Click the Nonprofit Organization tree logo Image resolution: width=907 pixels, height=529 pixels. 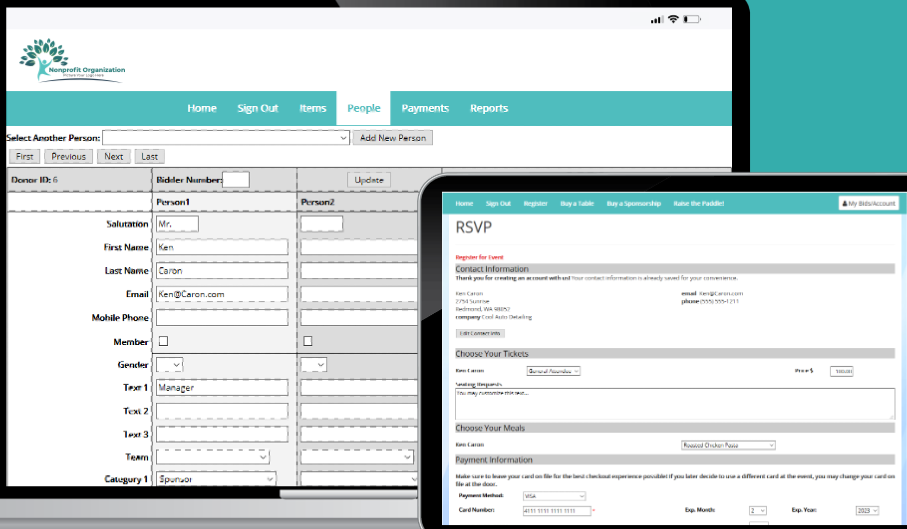(72, 61)
